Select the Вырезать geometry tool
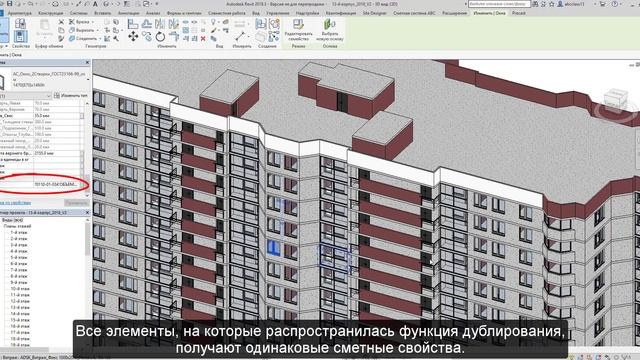Screen dimensions: 640x360 (x=82, y=30)
